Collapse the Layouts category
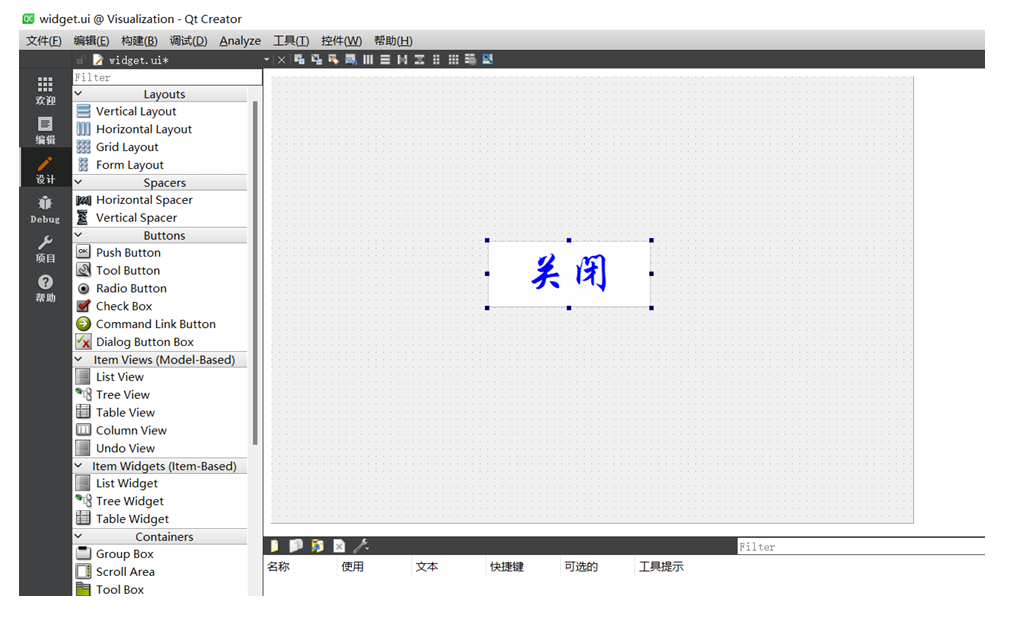The height and width of the screenshot is (617, 1024). click(x=79, y=94)
